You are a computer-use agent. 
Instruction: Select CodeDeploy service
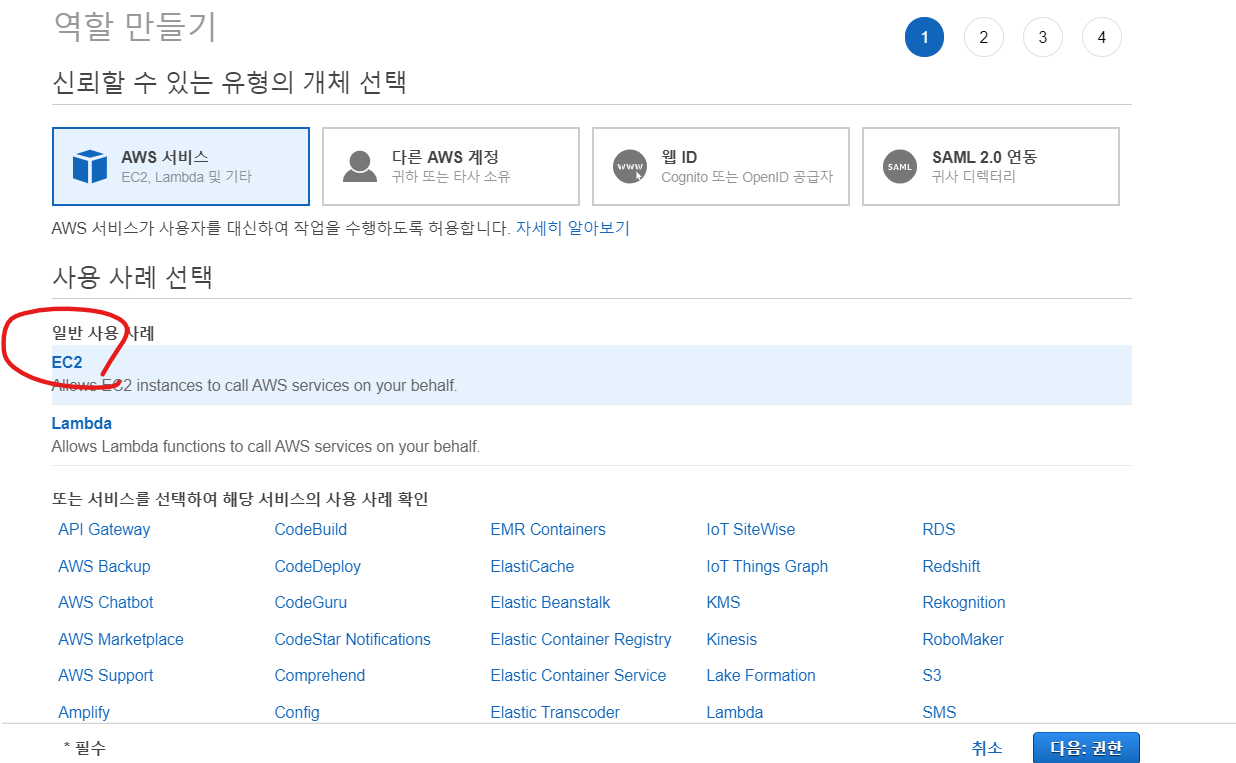click(318, 566)
